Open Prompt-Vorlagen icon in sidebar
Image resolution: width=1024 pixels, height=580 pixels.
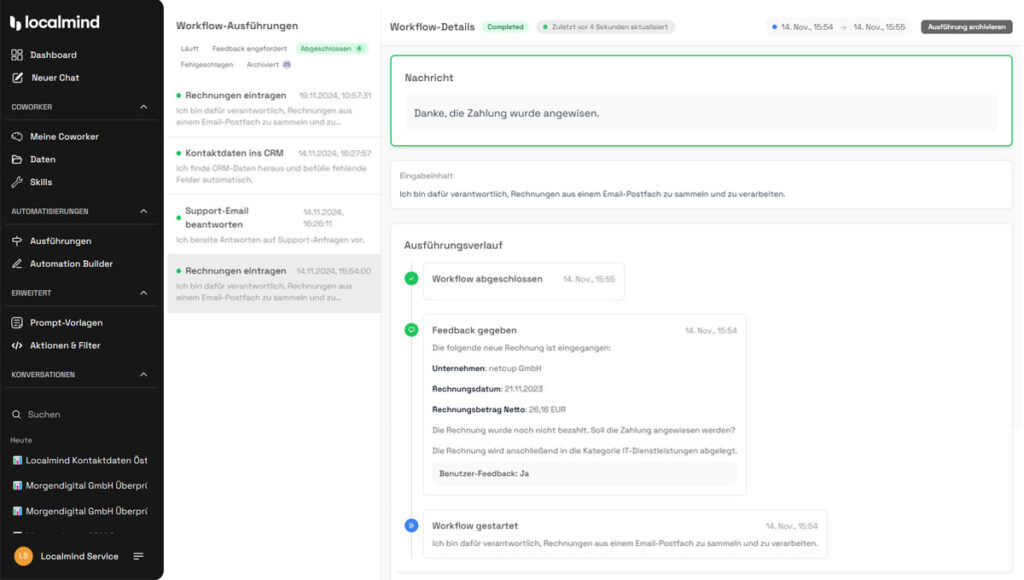tap(17, 323)
